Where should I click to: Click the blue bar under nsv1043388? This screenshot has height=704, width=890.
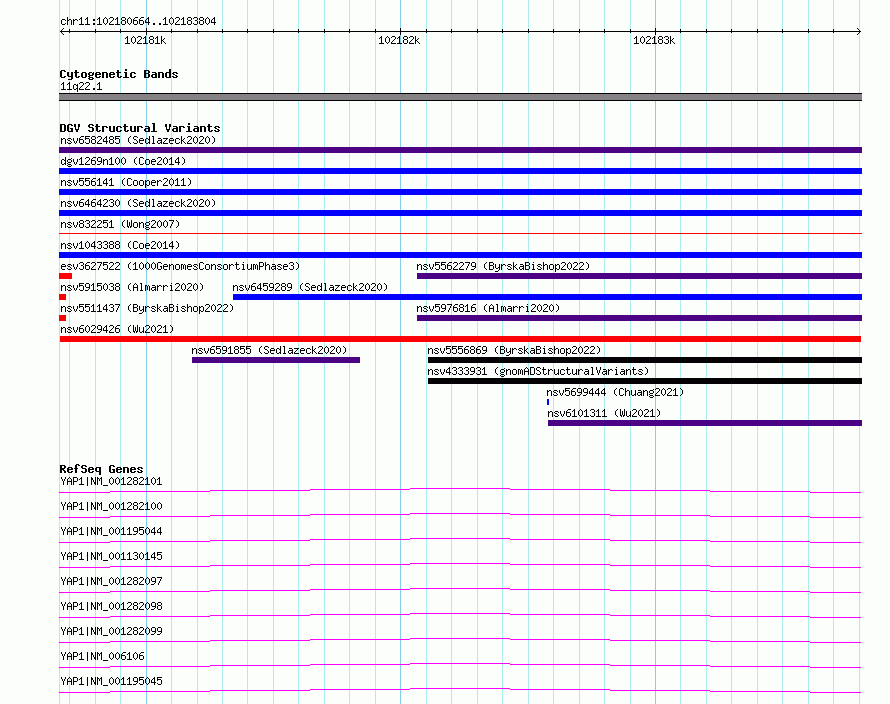pyautogui.click(x=460, y=255)
